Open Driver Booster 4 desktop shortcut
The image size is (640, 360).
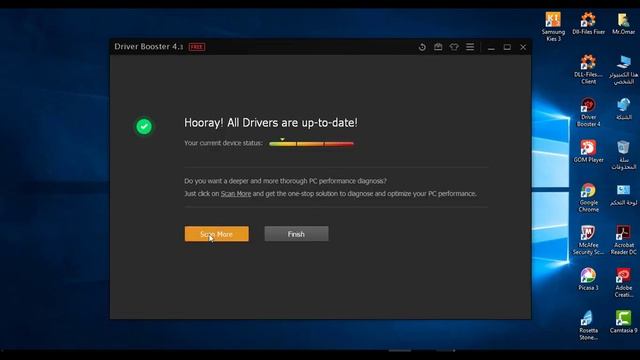(588, 112)
